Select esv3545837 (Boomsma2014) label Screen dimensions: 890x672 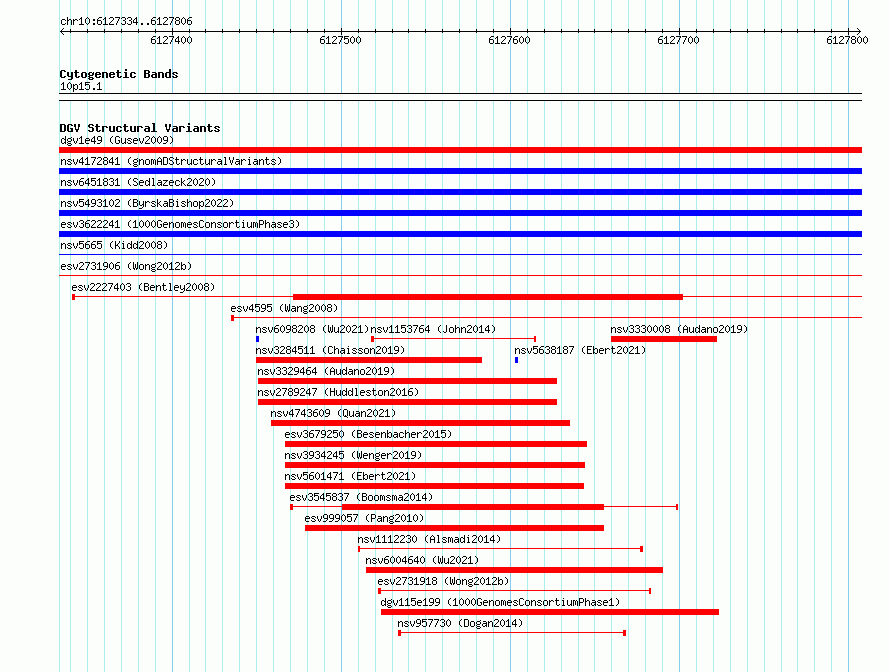coord(361,497)
